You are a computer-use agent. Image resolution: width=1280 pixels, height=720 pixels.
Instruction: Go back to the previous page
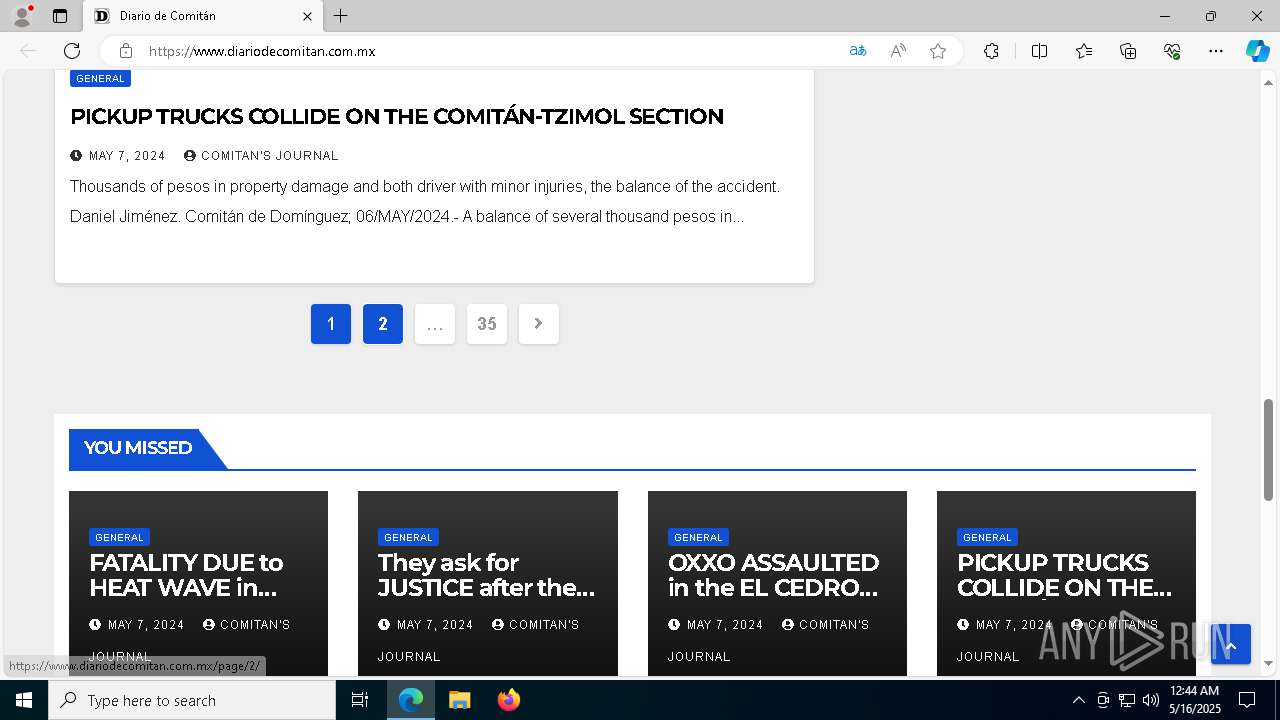pyautogui.click(x=28, y=51)
